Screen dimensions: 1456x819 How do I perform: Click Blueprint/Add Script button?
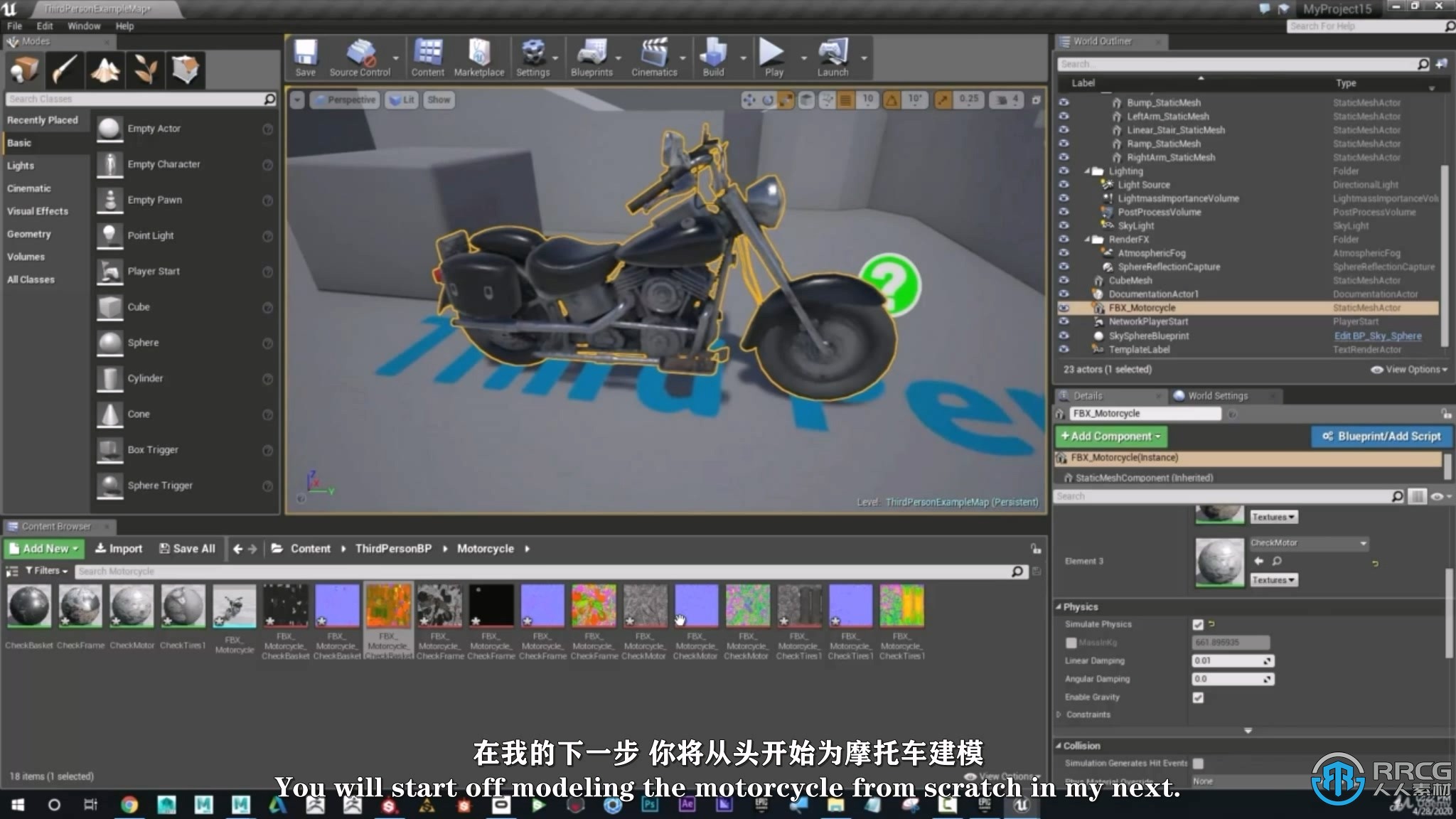coord(1381,436)
